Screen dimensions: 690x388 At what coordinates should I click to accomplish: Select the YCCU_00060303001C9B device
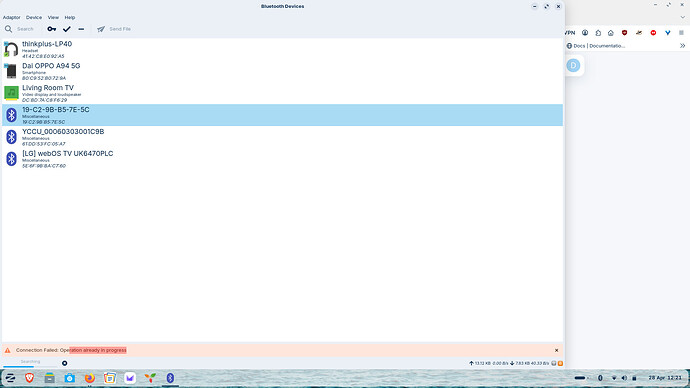(282, 137)
